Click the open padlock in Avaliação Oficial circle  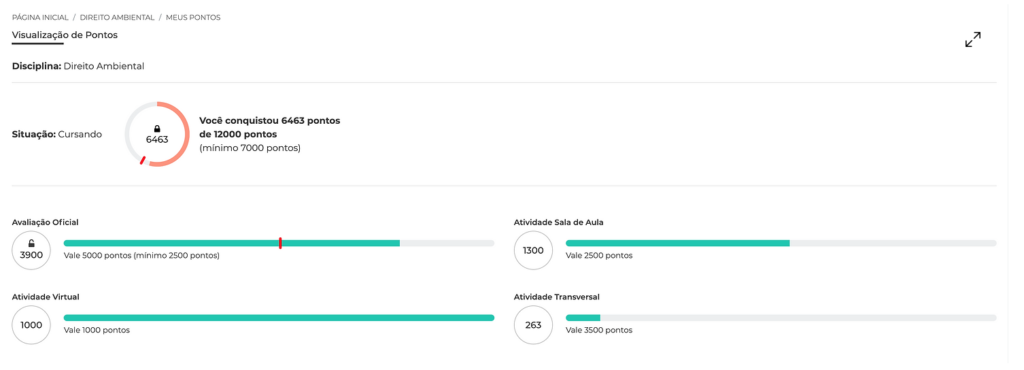31,243
